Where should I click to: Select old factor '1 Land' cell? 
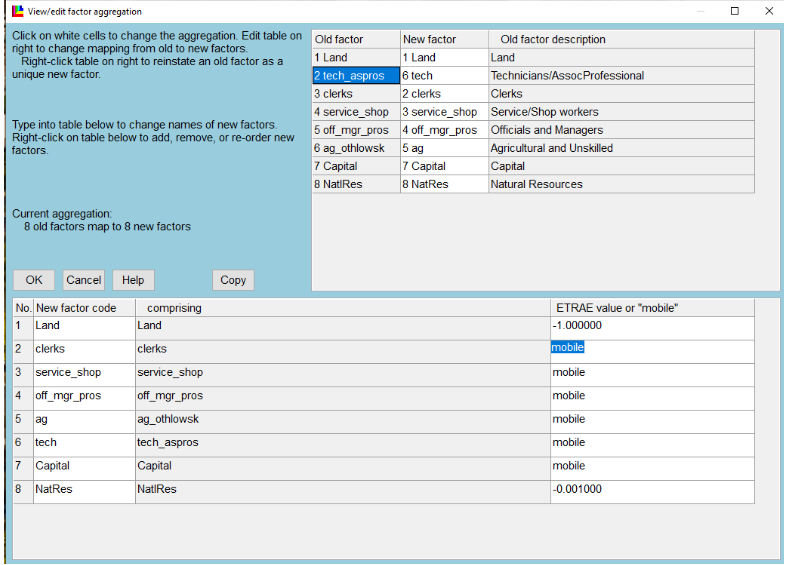tap(356, 58)
